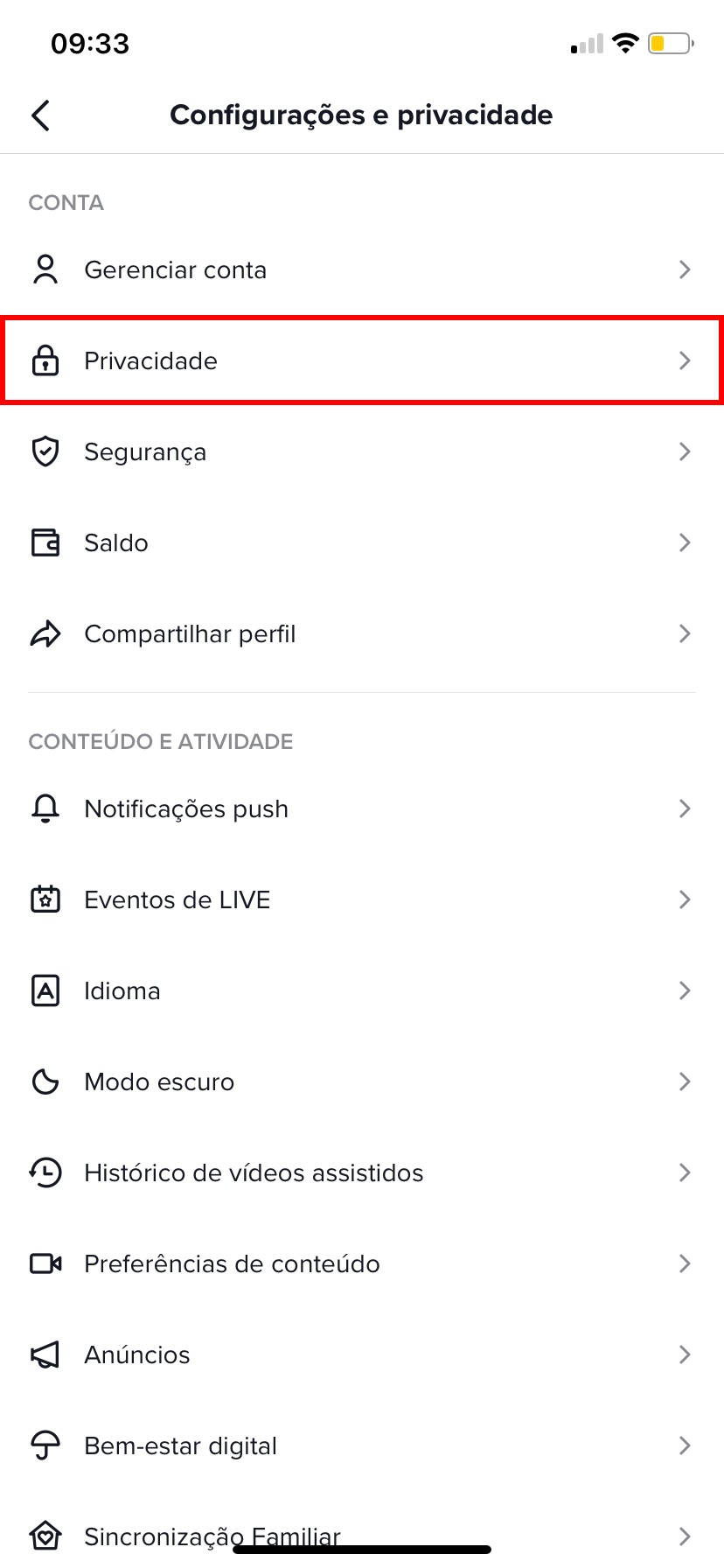This screenshot has height=1568, width=724.
Task: Open the Segurança settings
Action: (x=145, y=451)
